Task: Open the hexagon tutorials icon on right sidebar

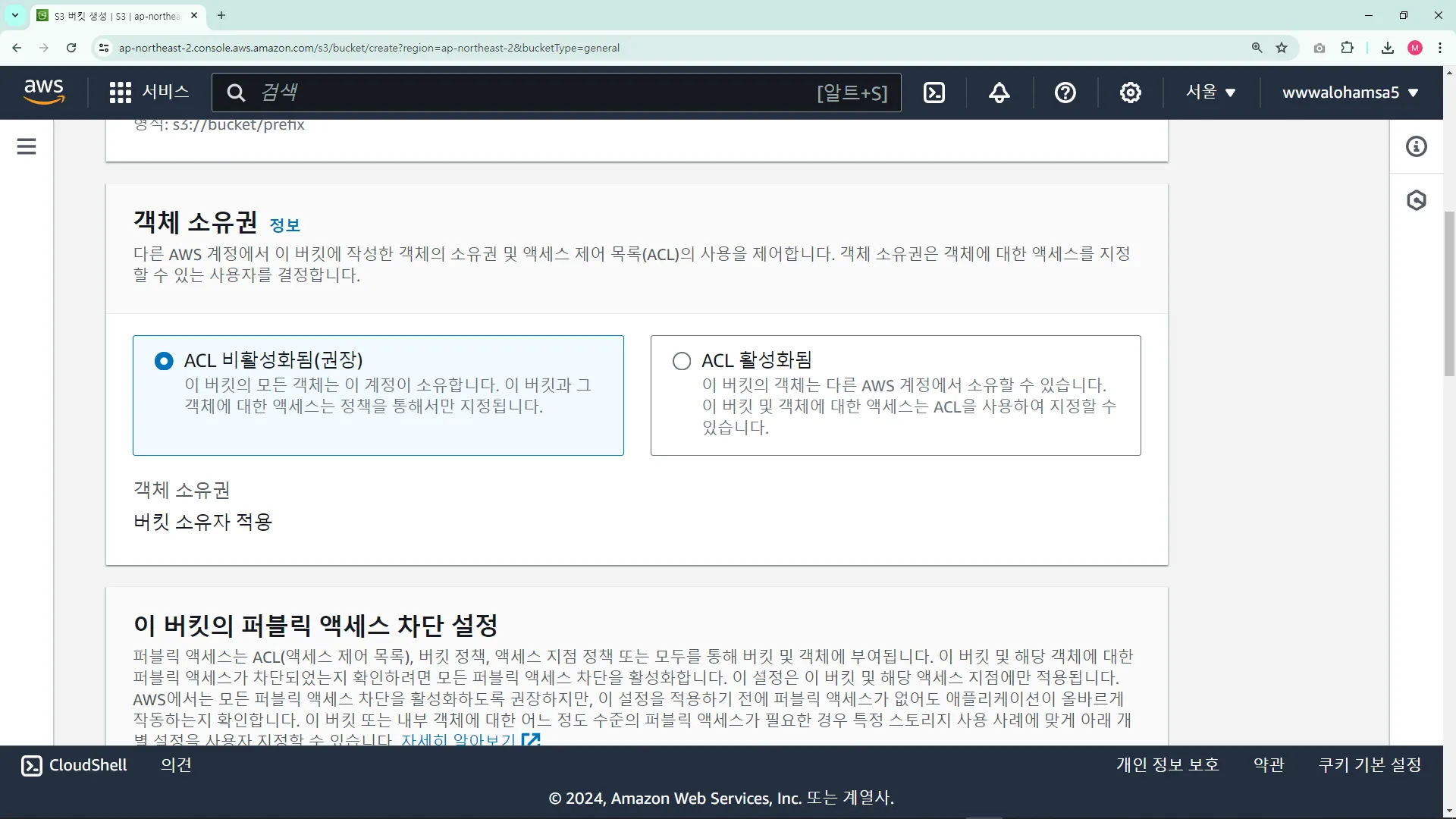Action: click(1416, 200)
